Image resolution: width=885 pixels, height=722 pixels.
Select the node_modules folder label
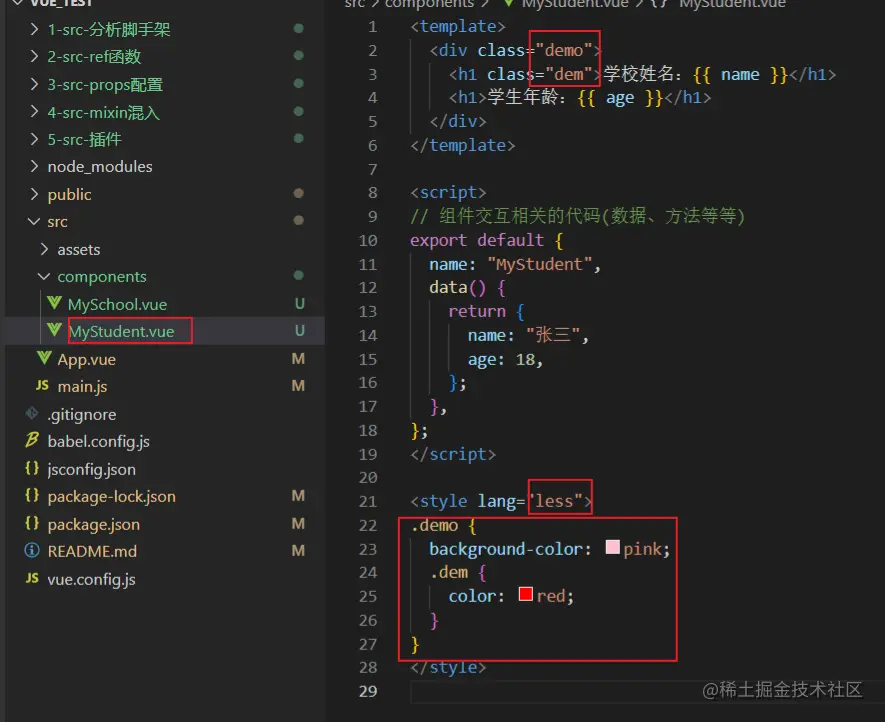100,167
